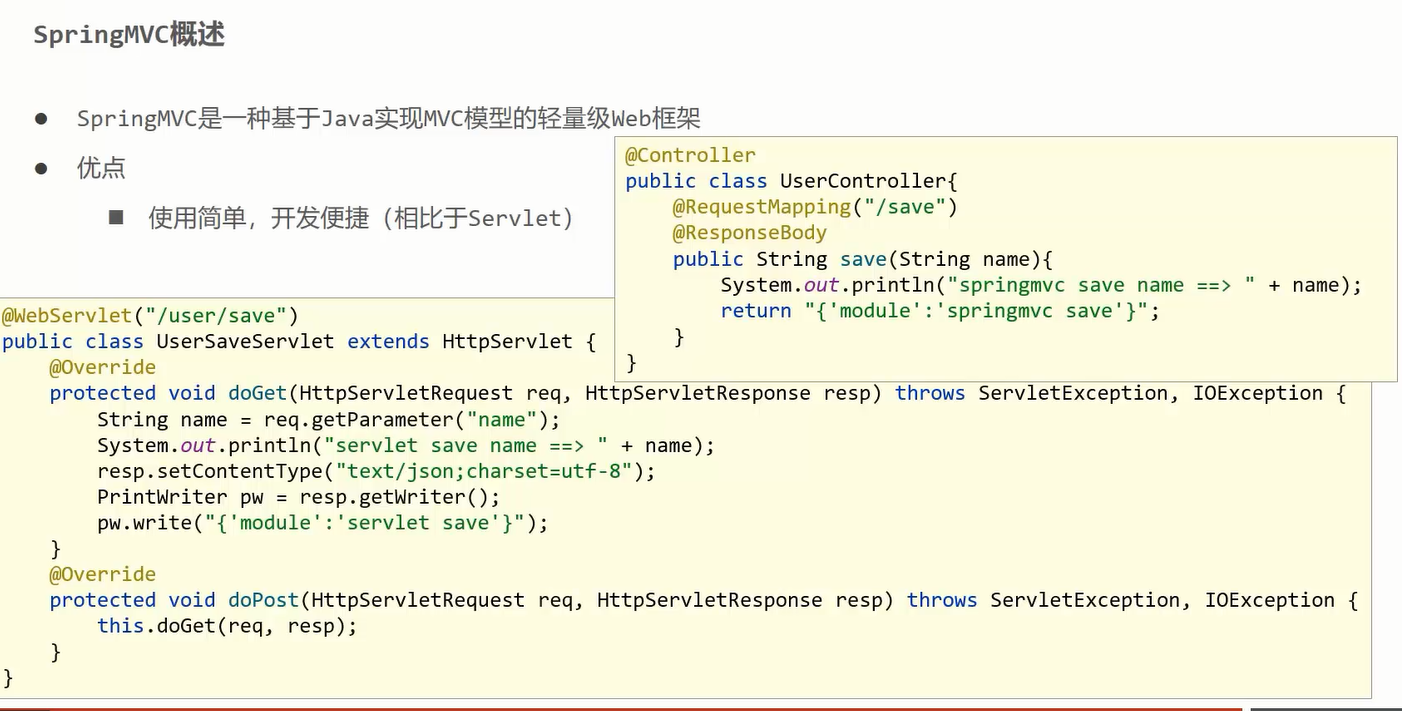Click the round bullet before SpringMVC是一种 line
1402x711 pixels.
click(41, 118)
